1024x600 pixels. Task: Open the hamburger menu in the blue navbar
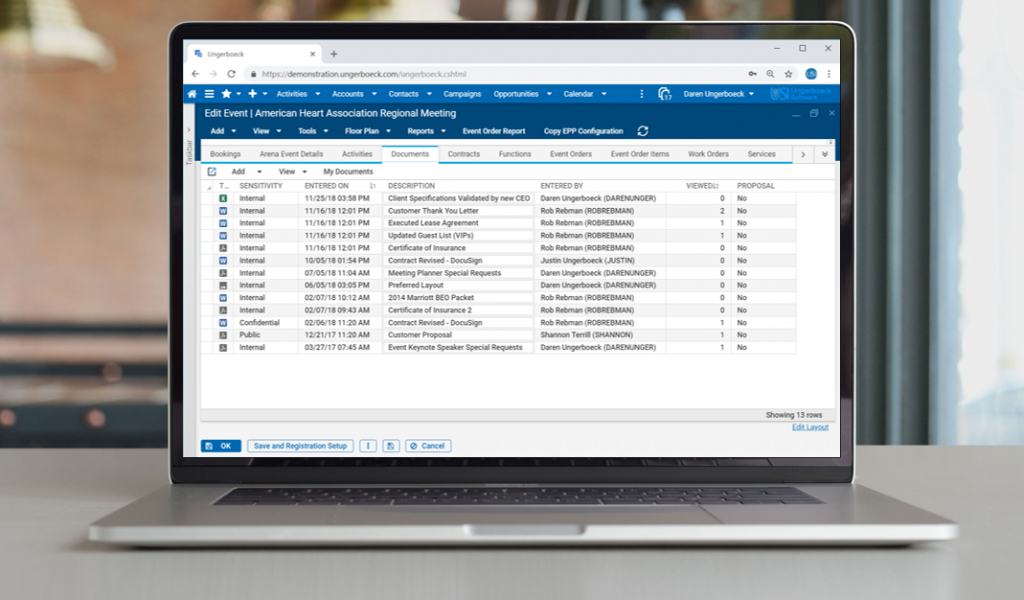(x=209, y=94)
